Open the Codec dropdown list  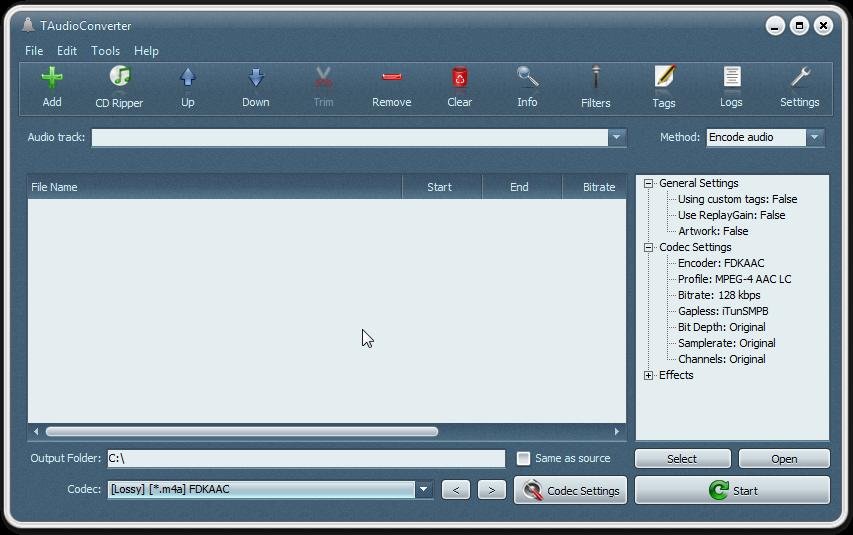click(x=424, y=489)
